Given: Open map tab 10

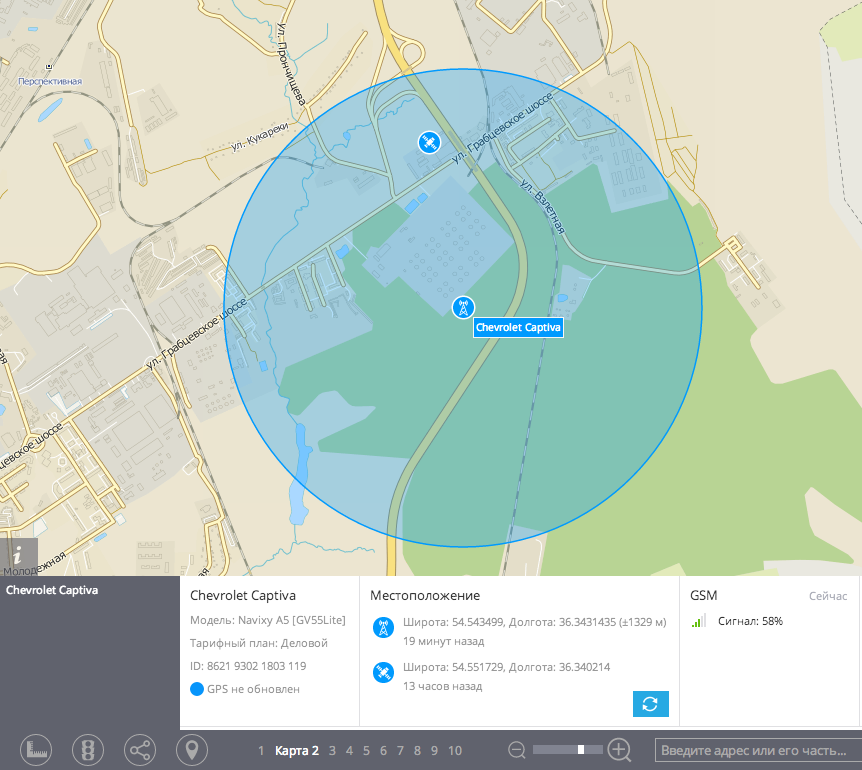Looking at the screenshot, I should click(x=455, y=750).
